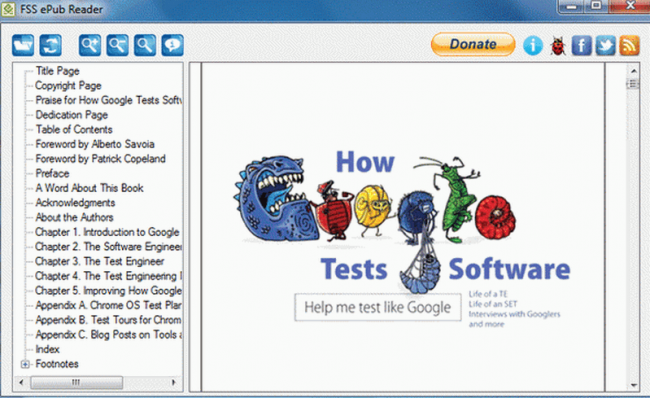
Task: Open the blue info icon
Action: click(533, 45)
